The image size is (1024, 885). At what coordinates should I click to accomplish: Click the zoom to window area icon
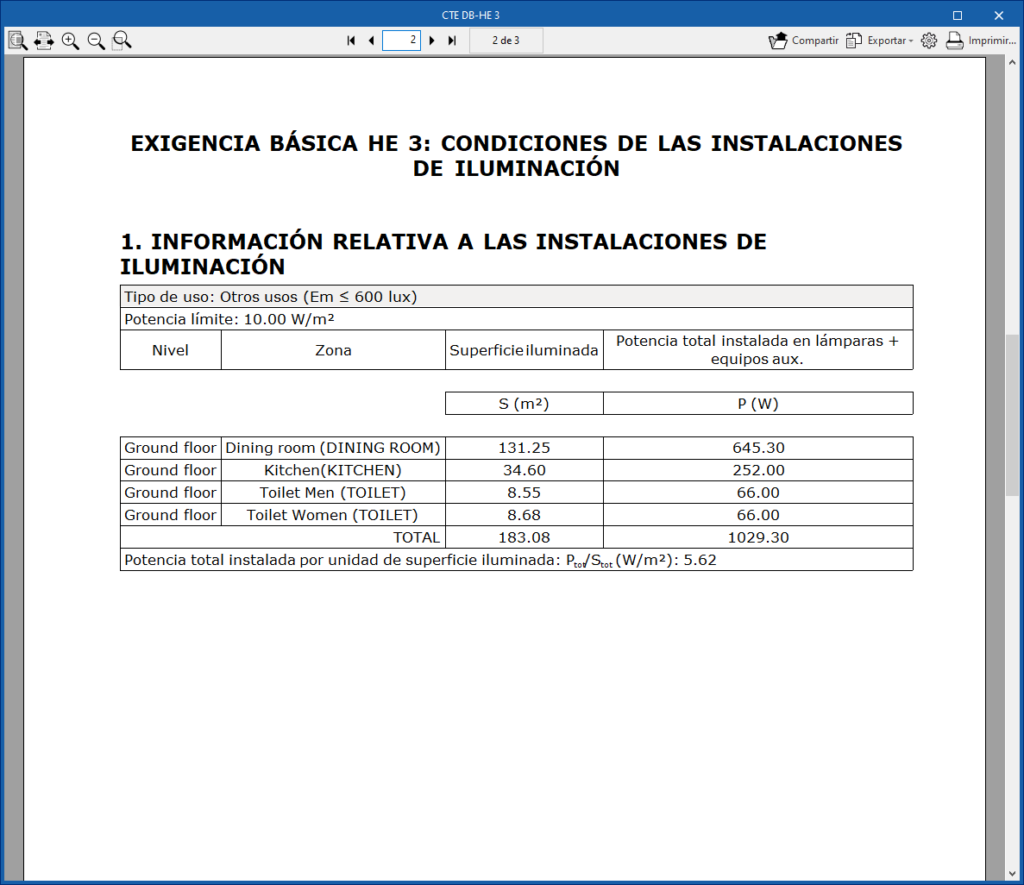click(x=121, y=40)
